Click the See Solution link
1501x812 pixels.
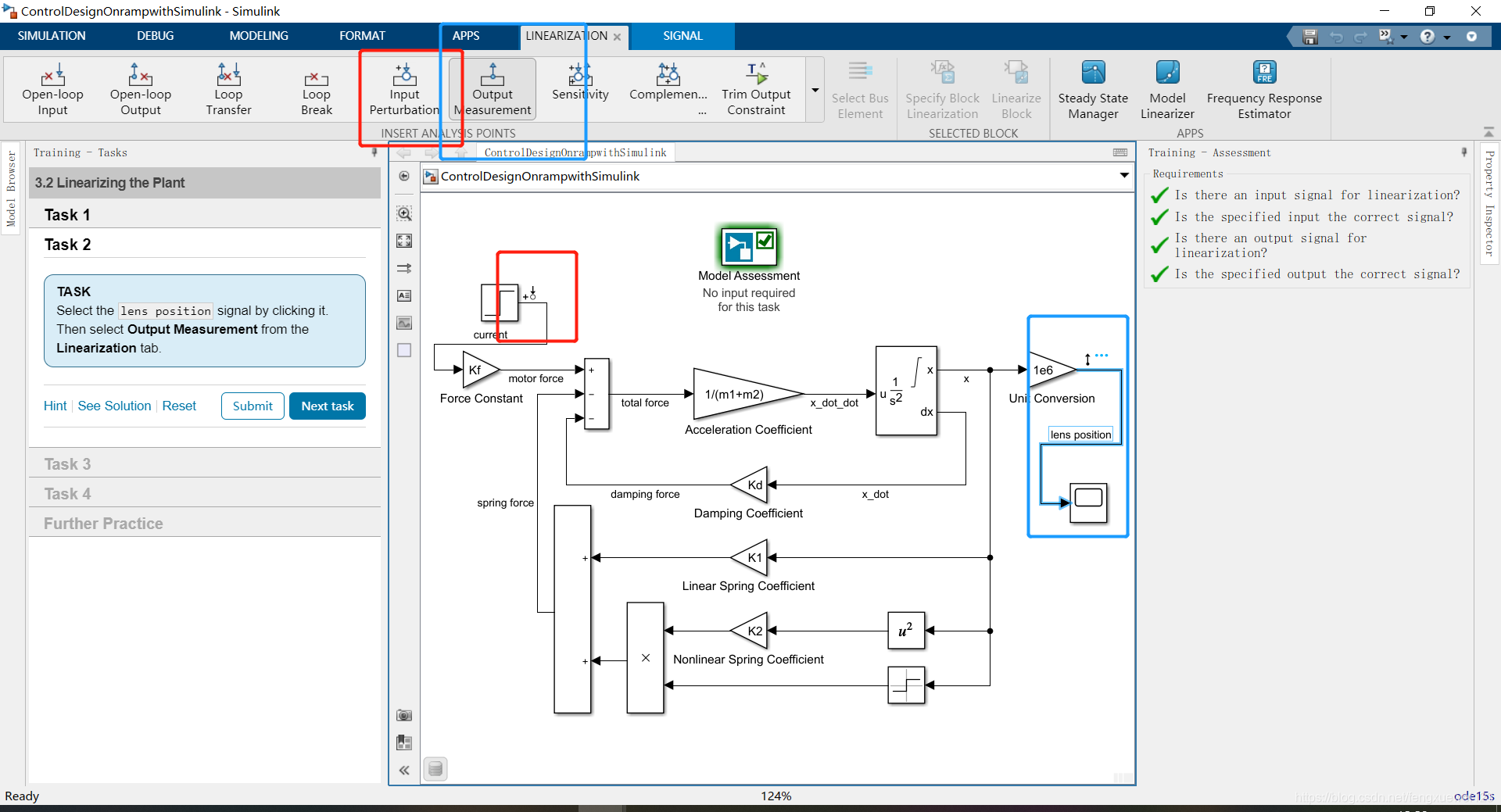(x=113, y=406)
